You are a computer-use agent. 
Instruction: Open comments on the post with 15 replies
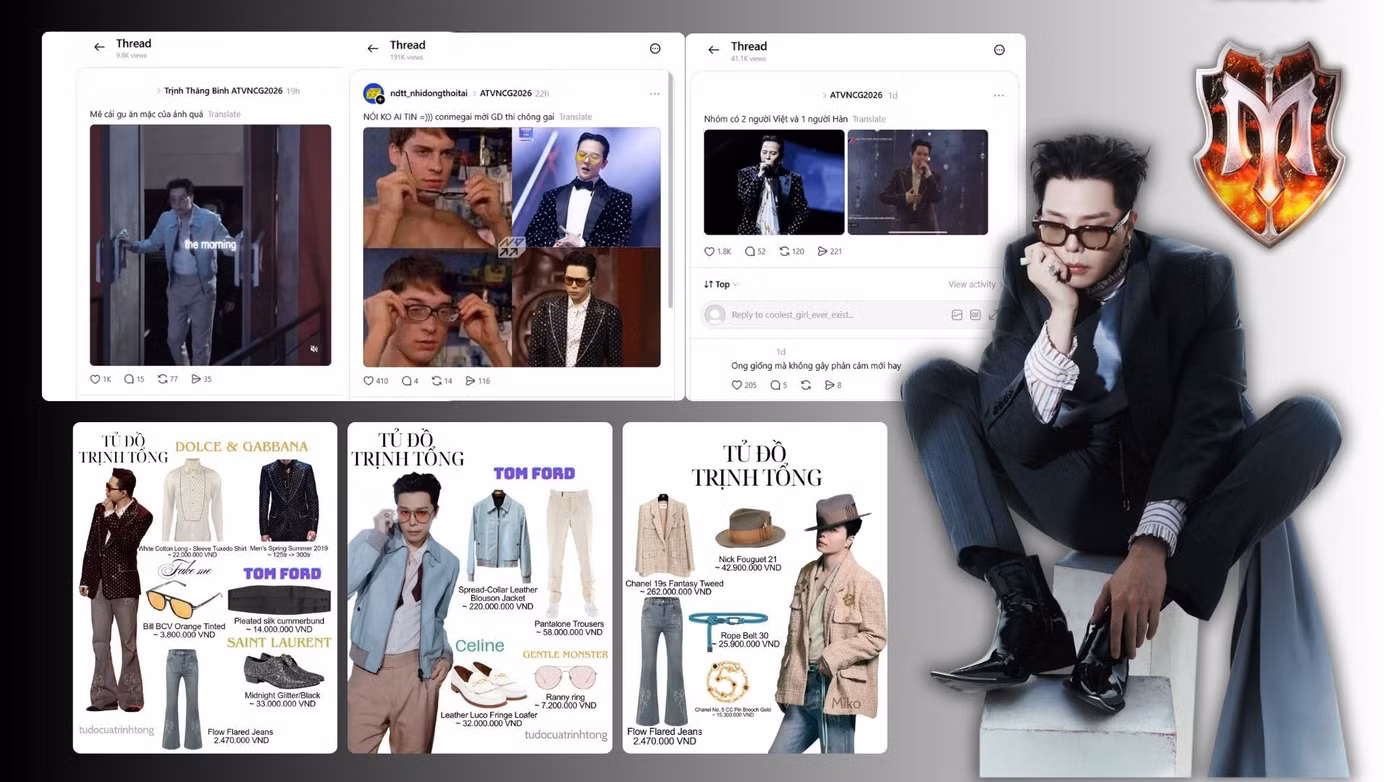(x=129, y=379)
